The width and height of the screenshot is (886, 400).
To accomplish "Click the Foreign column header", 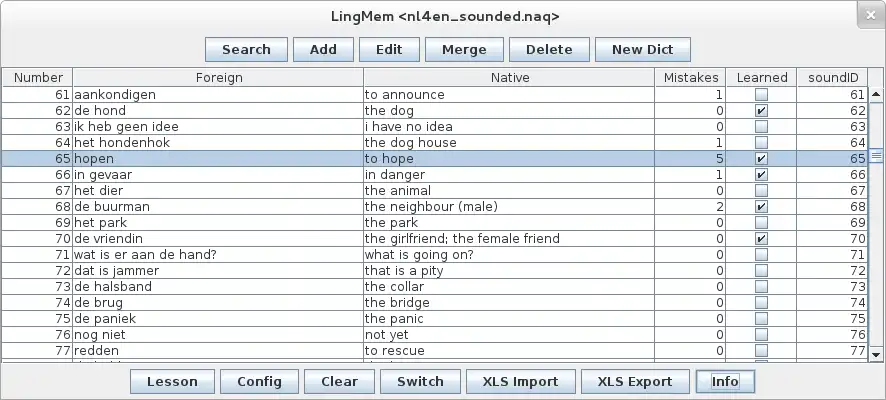I will [218, 77].
